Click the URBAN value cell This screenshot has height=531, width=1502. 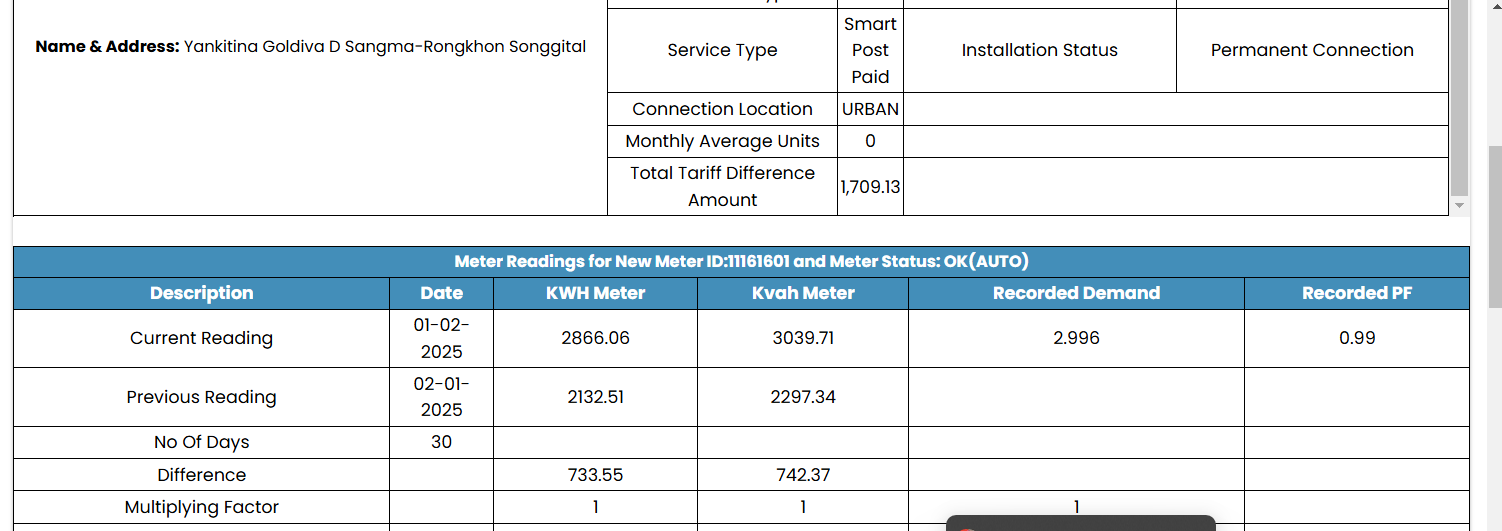click(870, 109)
